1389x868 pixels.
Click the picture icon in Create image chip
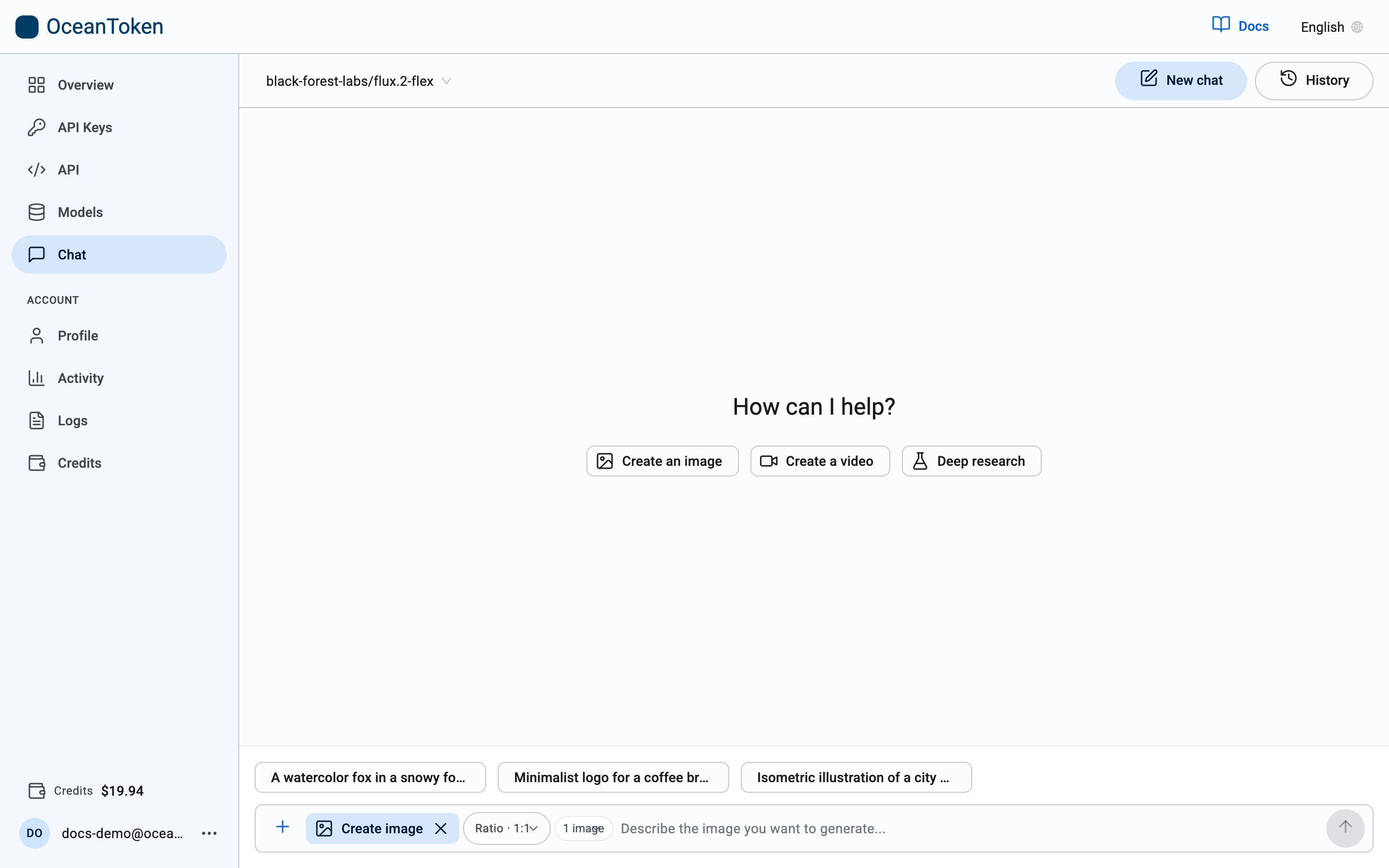(324, 828)
